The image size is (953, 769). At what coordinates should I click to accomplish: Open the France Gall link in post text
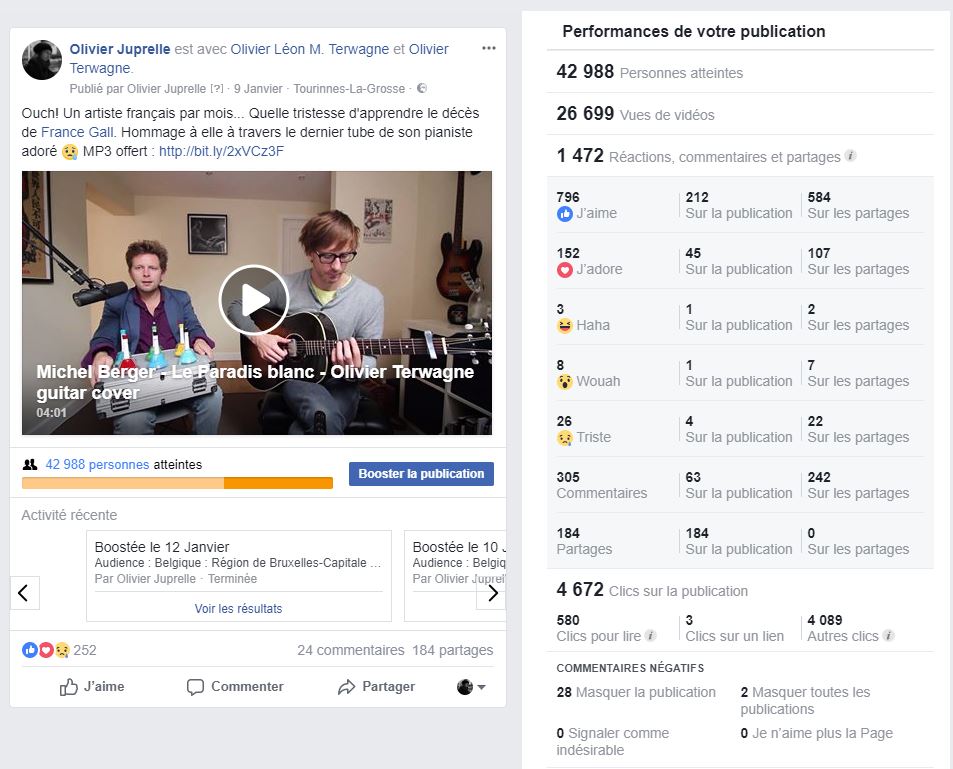78,132
